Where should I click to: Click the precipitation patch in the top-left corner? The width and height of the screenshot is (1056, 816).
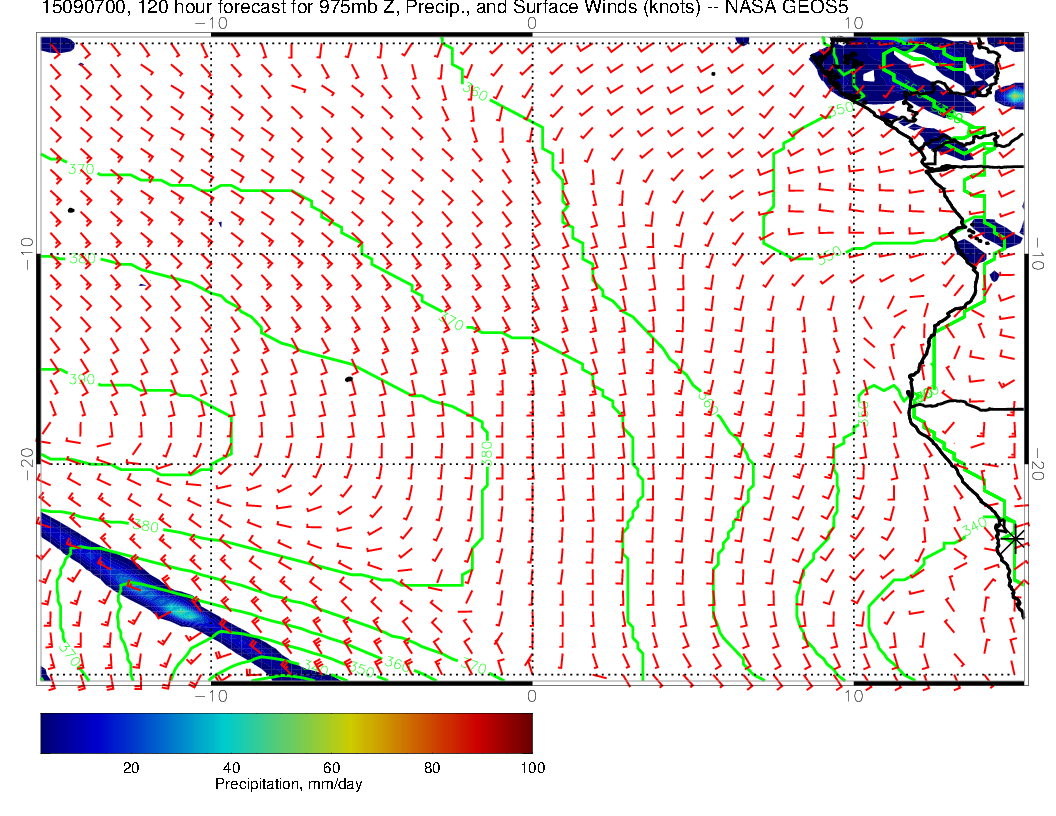(57, 45)
